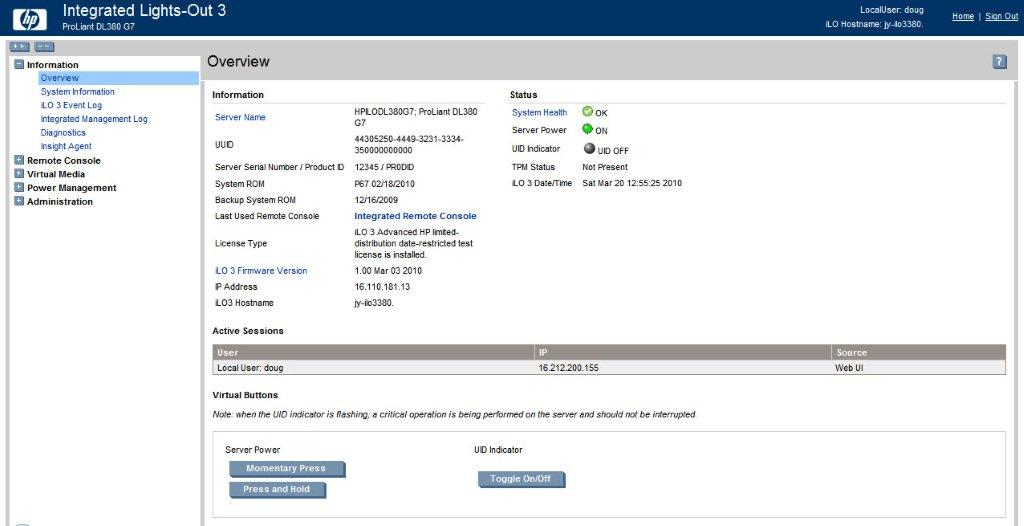
Task: Open the iLO 3 Firmware Version link
Action: point(261,271)
